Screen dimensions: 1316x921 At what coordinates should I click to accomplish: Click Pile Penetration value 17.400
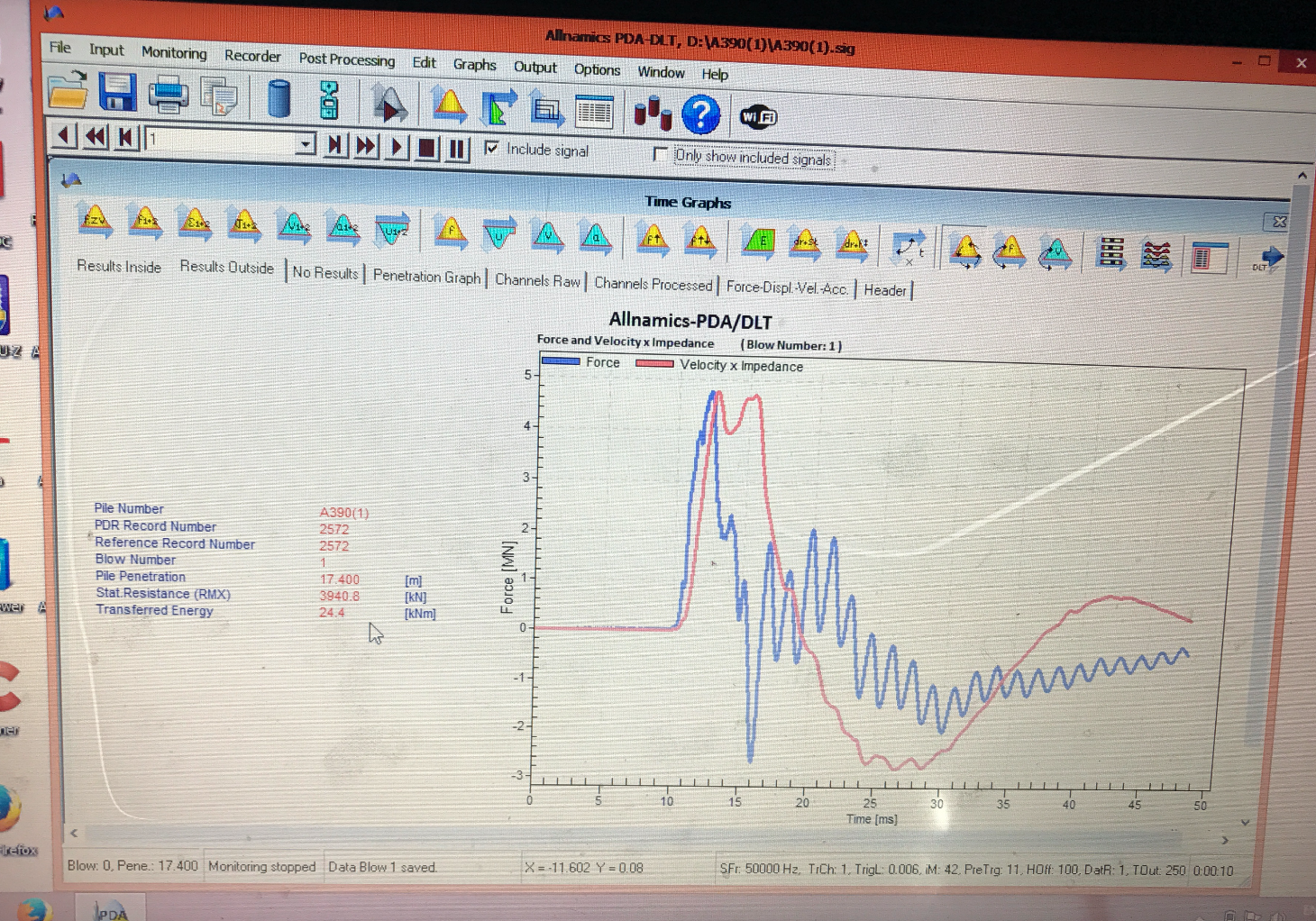[340, 579]
